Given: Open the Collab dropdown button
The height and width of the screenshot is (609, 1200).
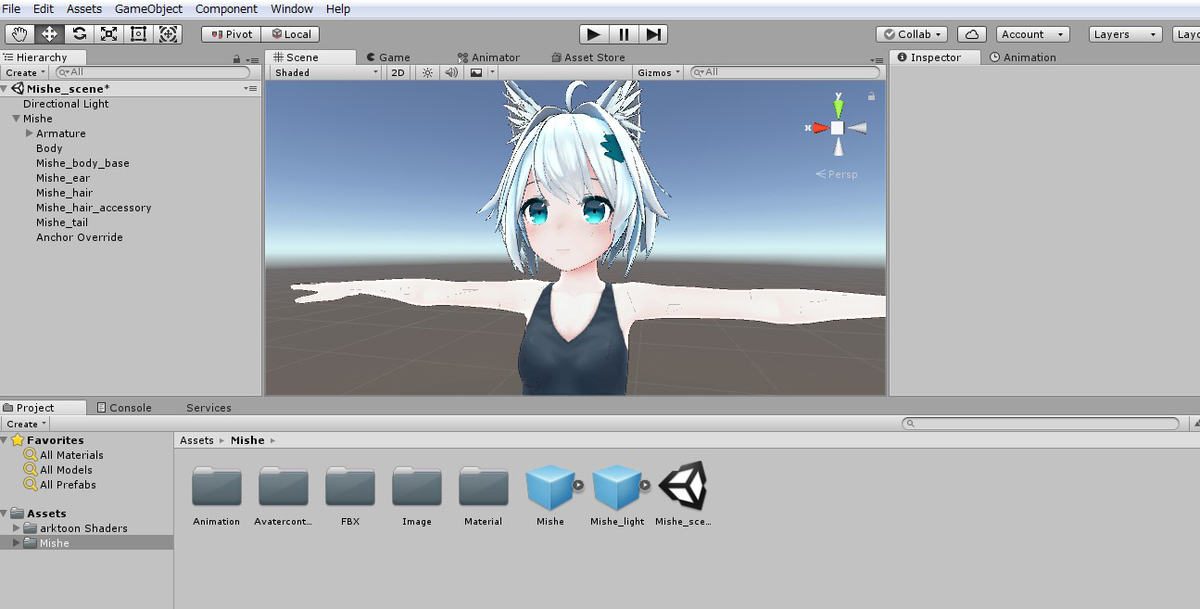Looking at the screenshot, I should pyautogui.click(x=911, y=33).
